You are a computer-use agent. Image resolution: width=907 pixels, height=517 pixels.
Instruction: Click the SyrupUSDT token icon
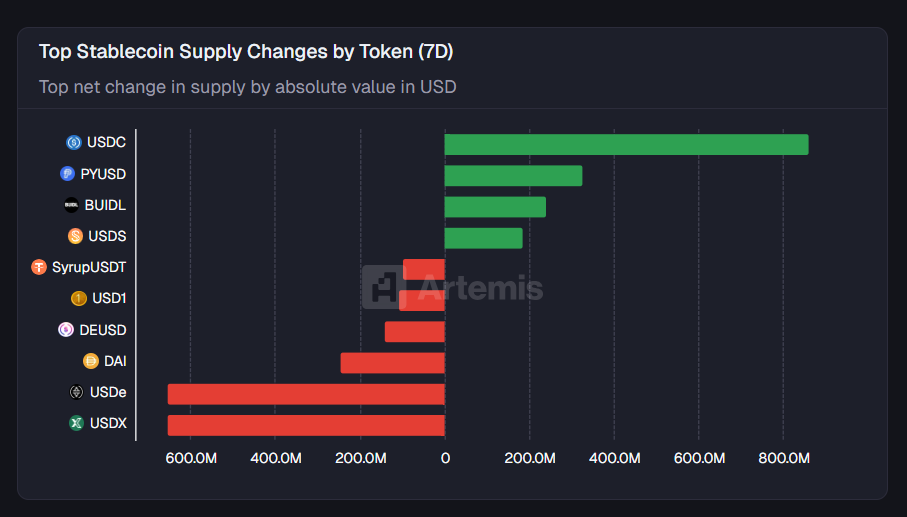[39, 267]
